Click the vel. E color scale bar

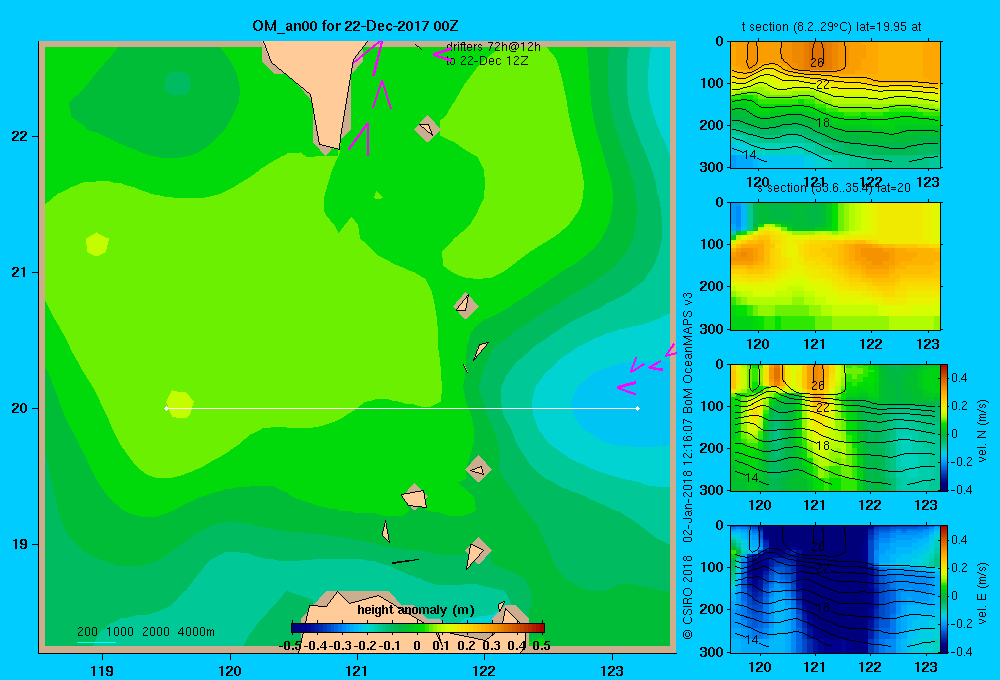944,589
